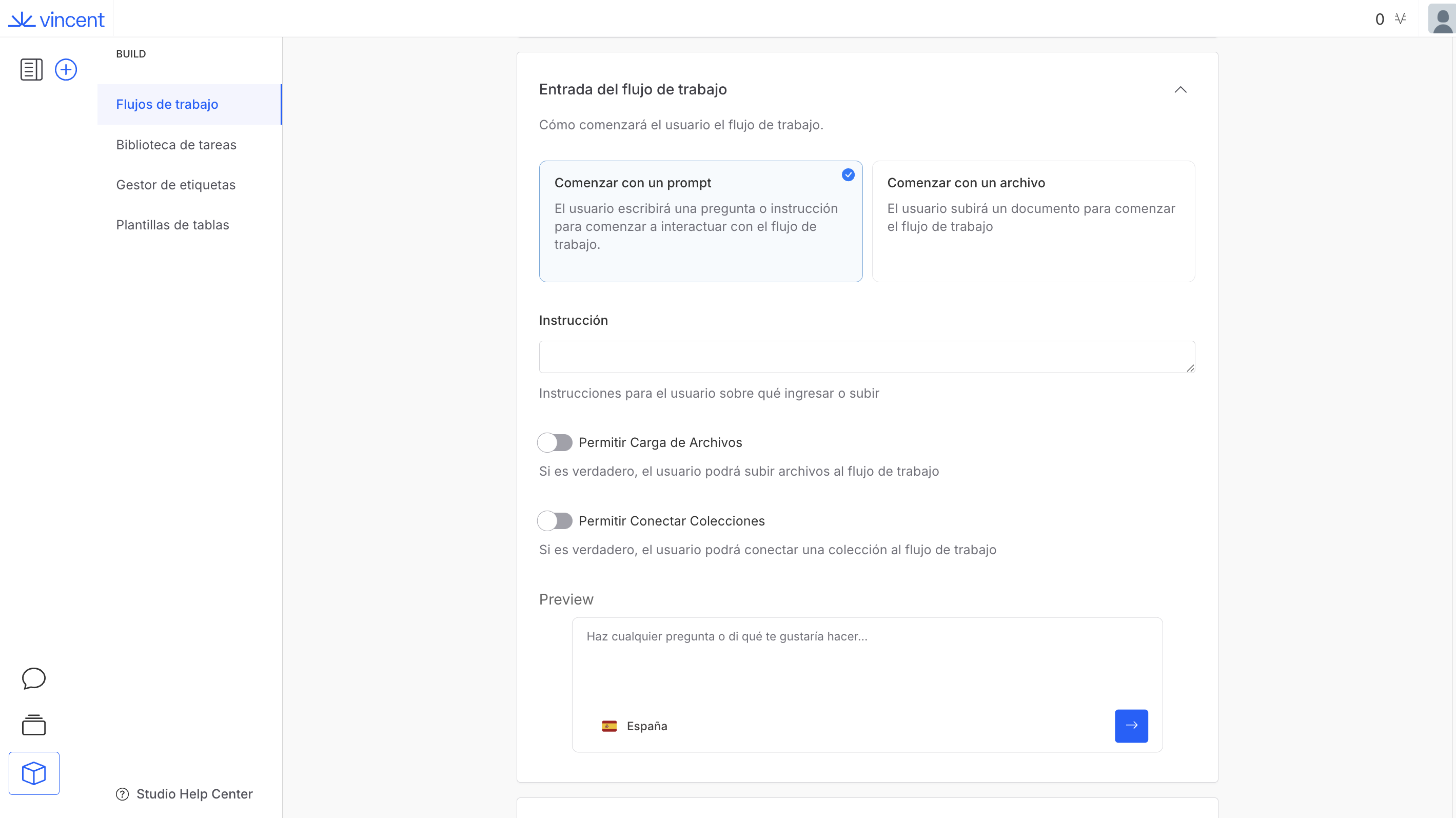The image size is (1456, 818).
Task: Open the library panel icon in sidebar
Action: [31, 69]
